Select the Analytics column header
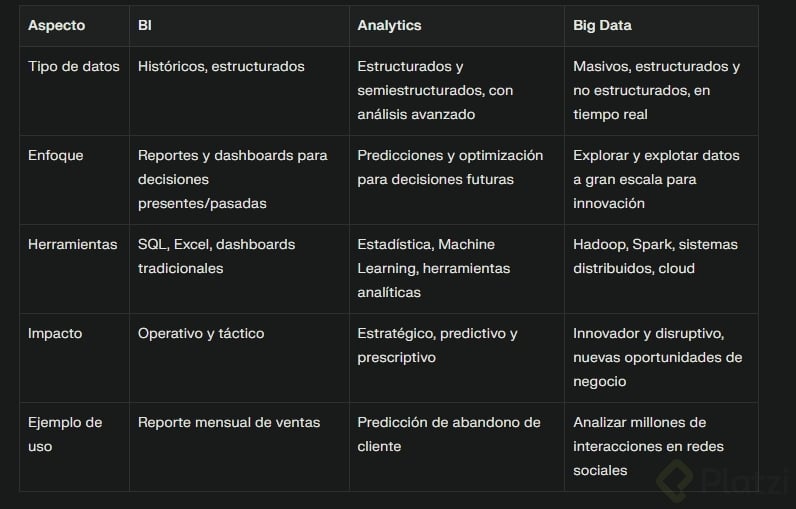The image size is (796, 509). coord(389,25)
